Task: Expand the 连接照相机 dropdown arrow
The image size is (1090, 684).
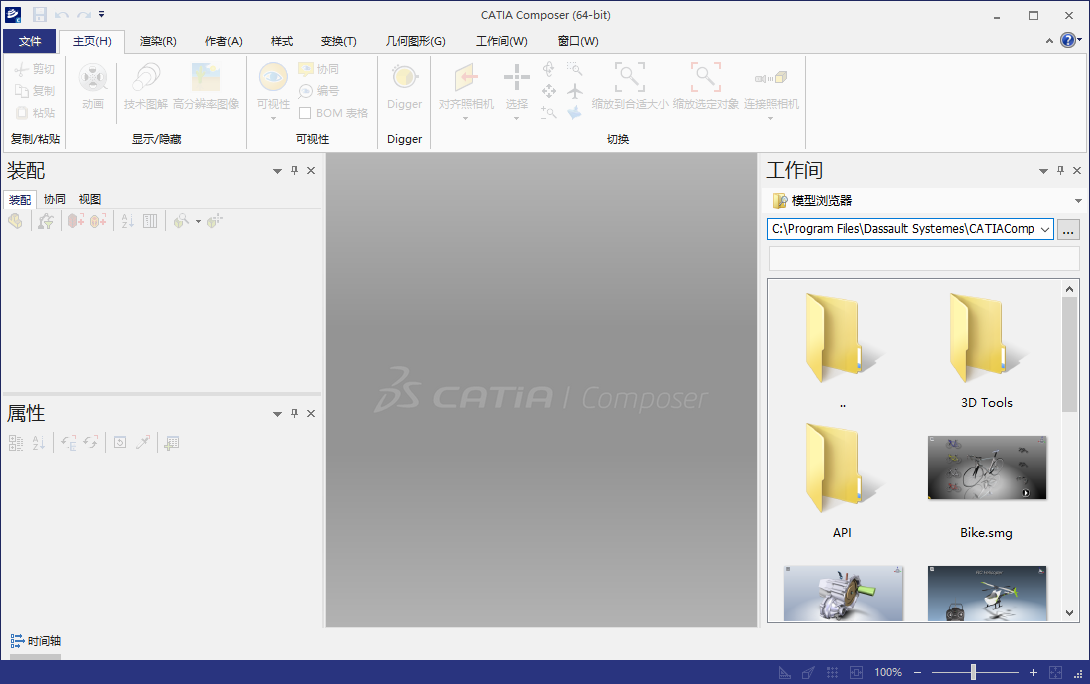Action: coord(770,118)
